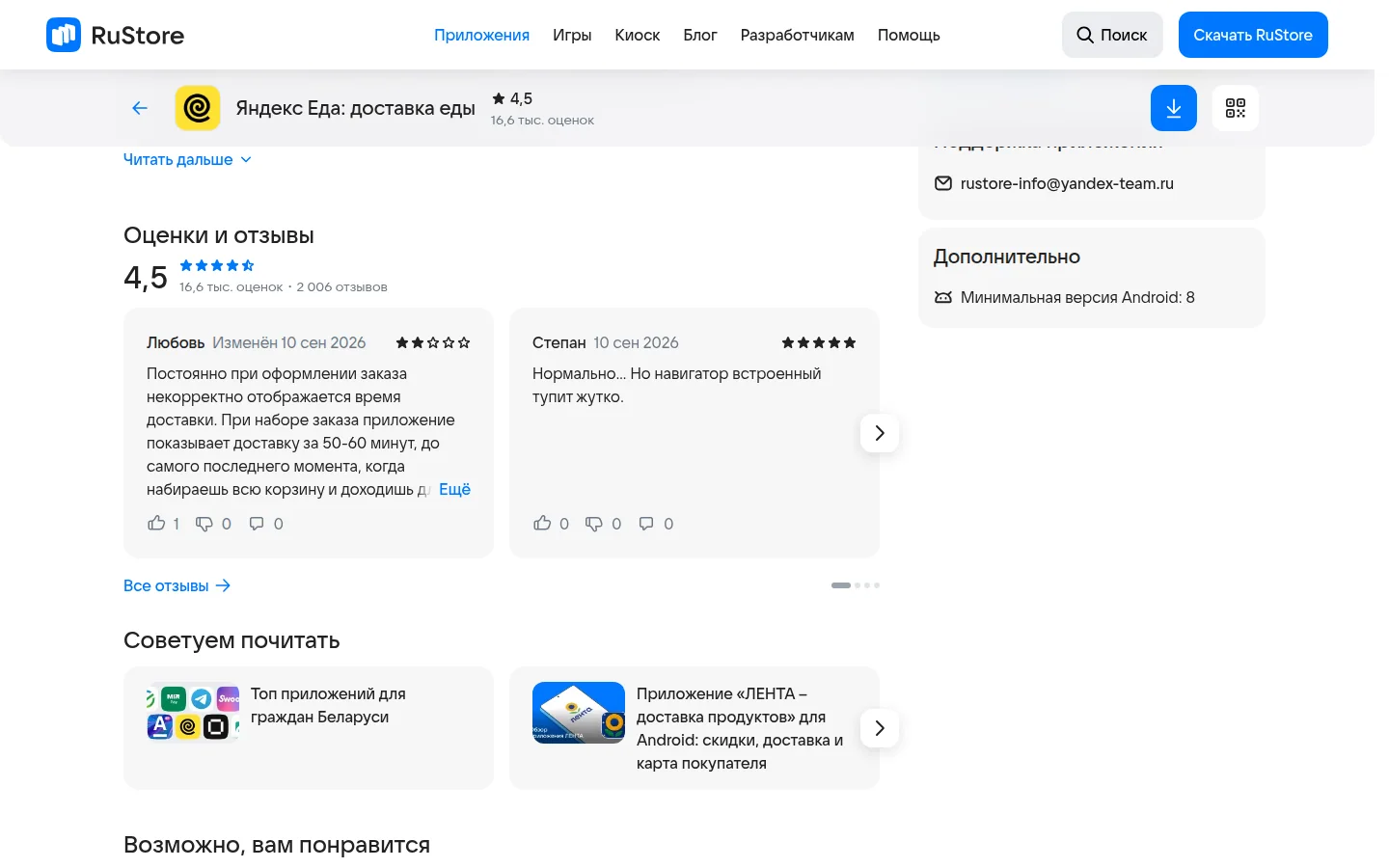Open the Игры menu item

[x=572, y=35]
